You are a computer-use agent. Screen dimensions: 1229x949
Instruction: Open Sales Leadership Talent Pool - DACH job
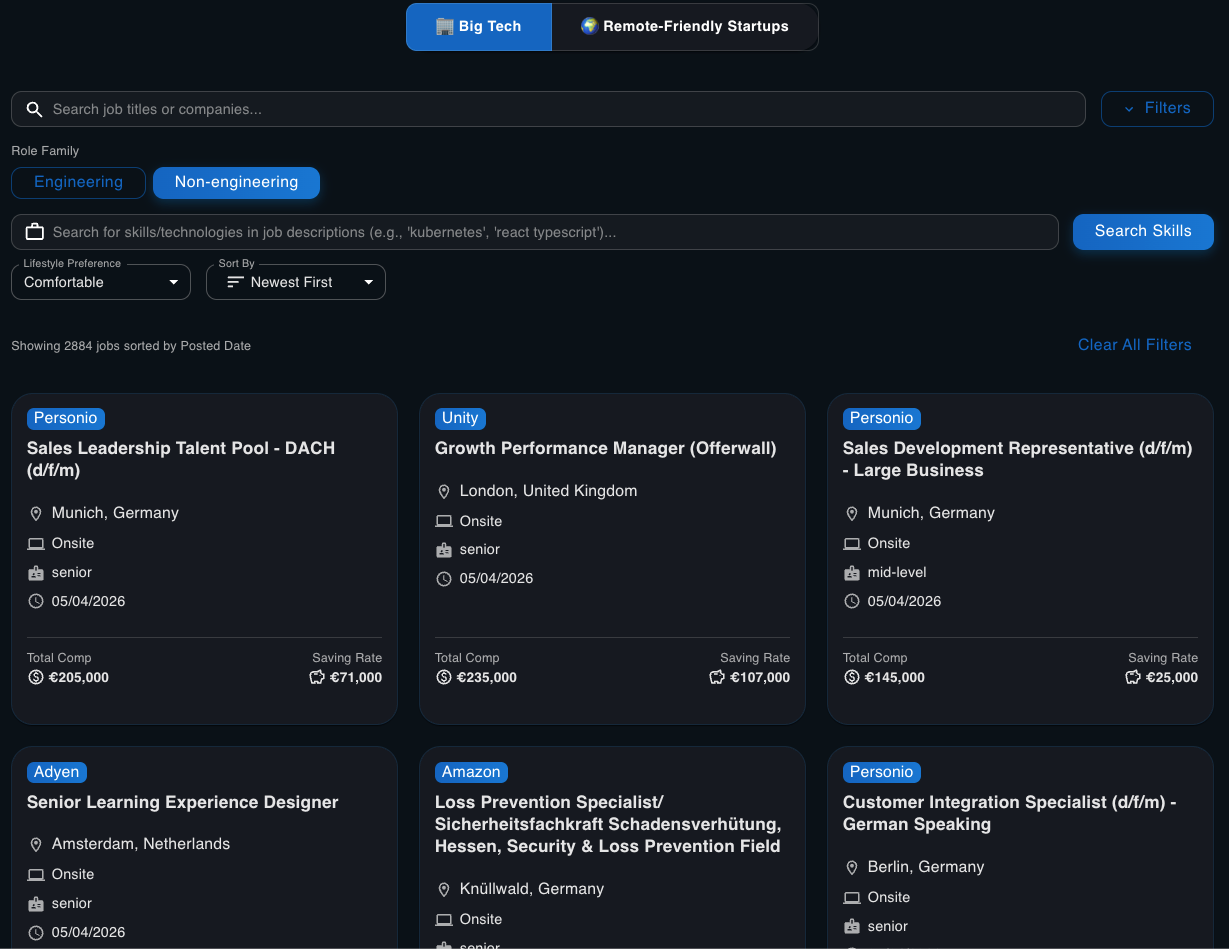coord(181,459)
